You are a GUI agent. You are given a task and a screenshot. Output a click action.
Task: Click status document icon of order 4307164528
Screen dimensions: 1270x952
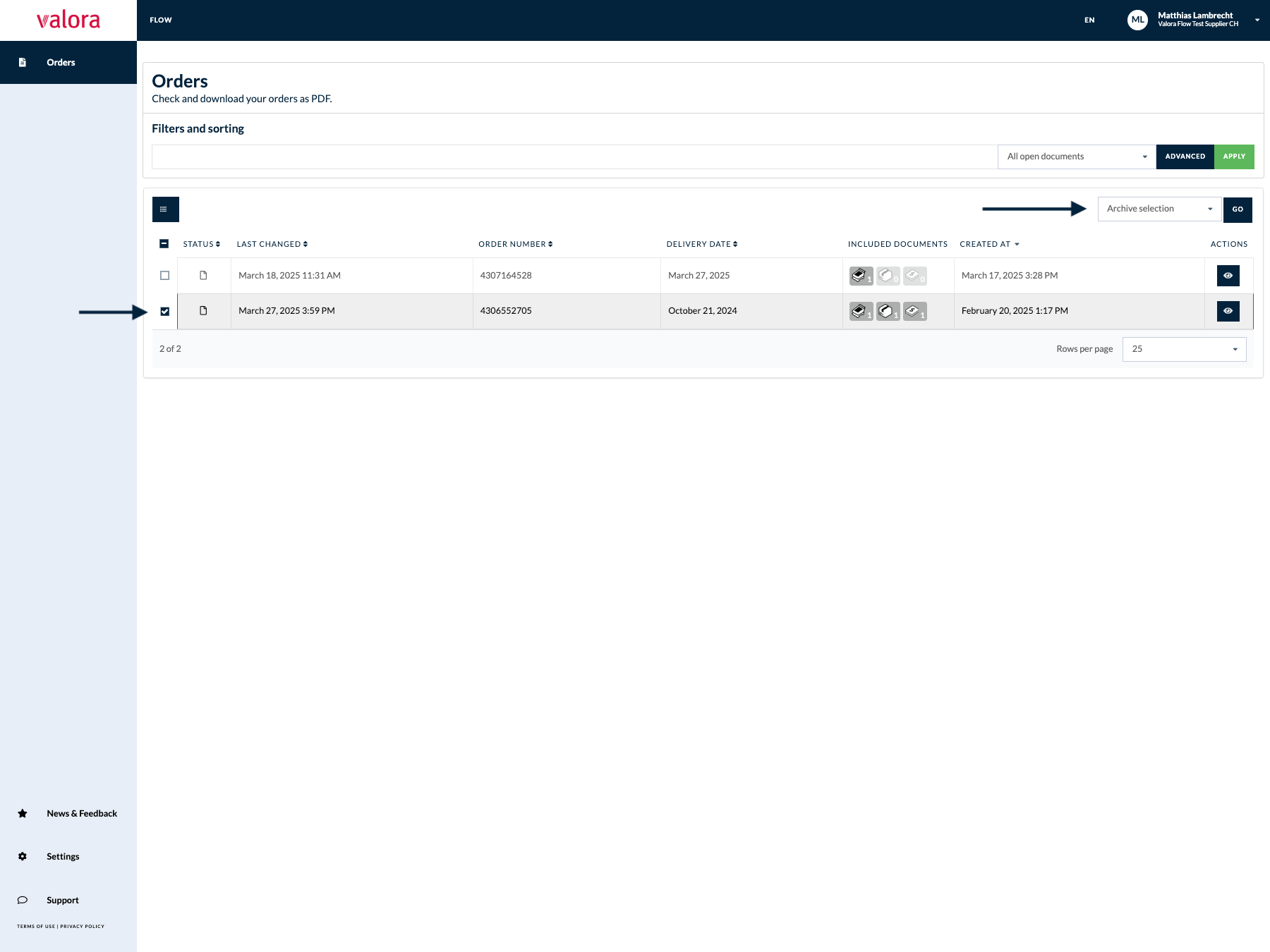[203, 276]
